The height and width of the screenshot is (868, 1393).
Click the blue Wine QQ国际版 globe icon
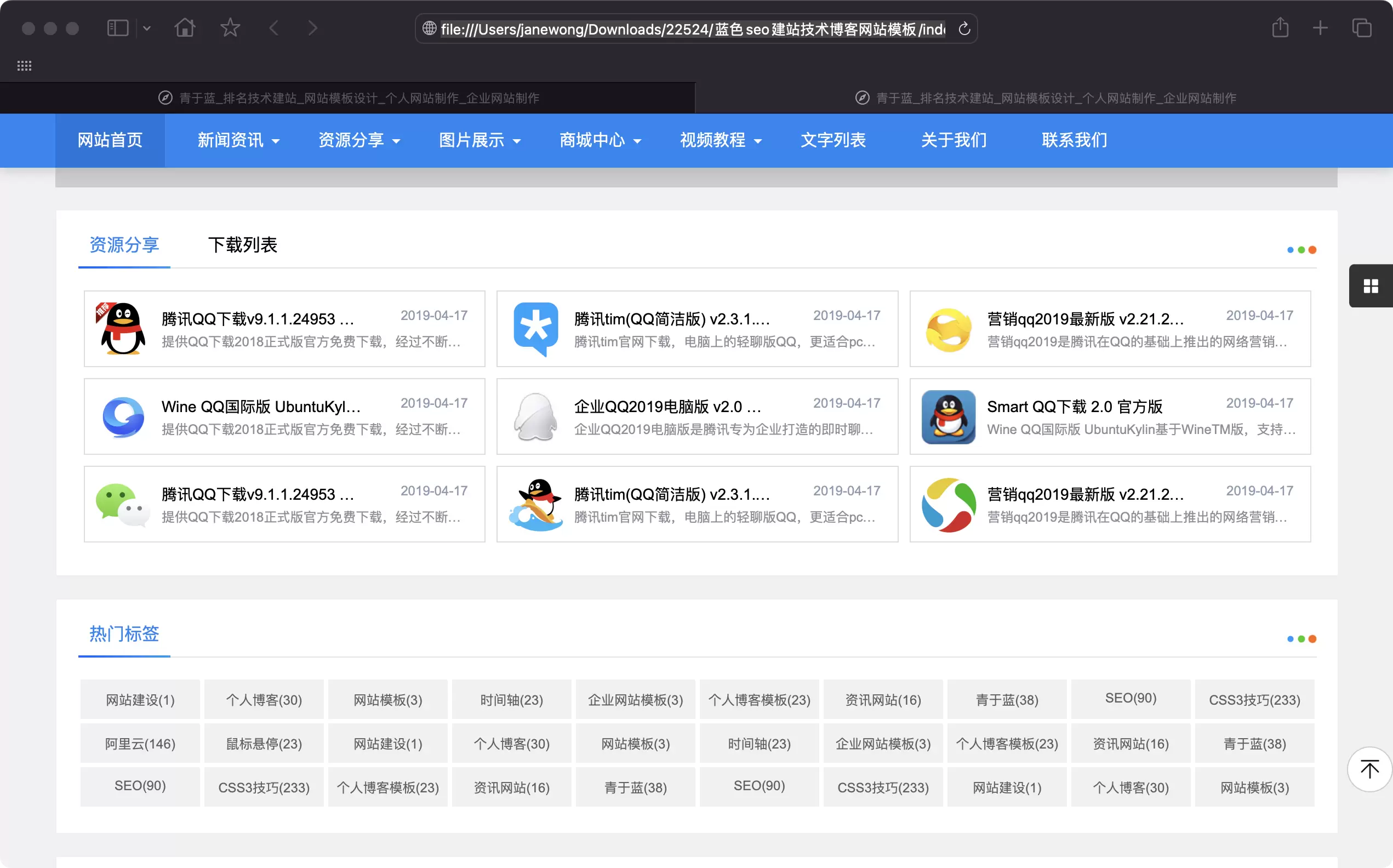pos(123,418)
